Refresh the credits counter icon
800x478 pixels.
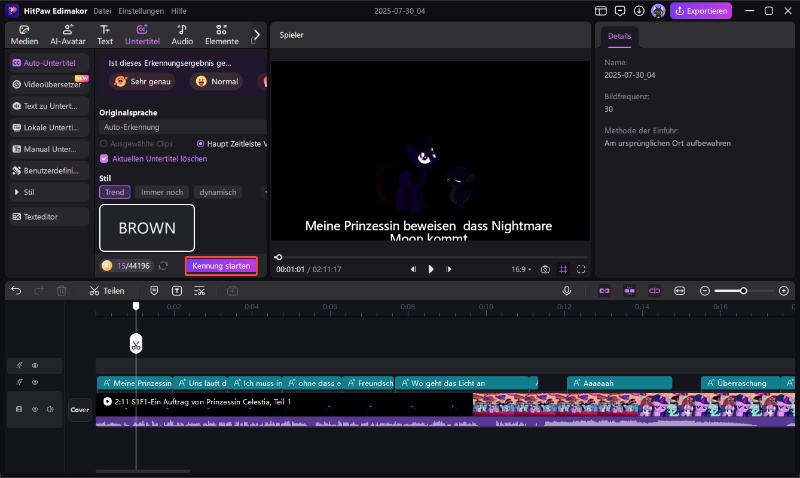coord(163,266)
